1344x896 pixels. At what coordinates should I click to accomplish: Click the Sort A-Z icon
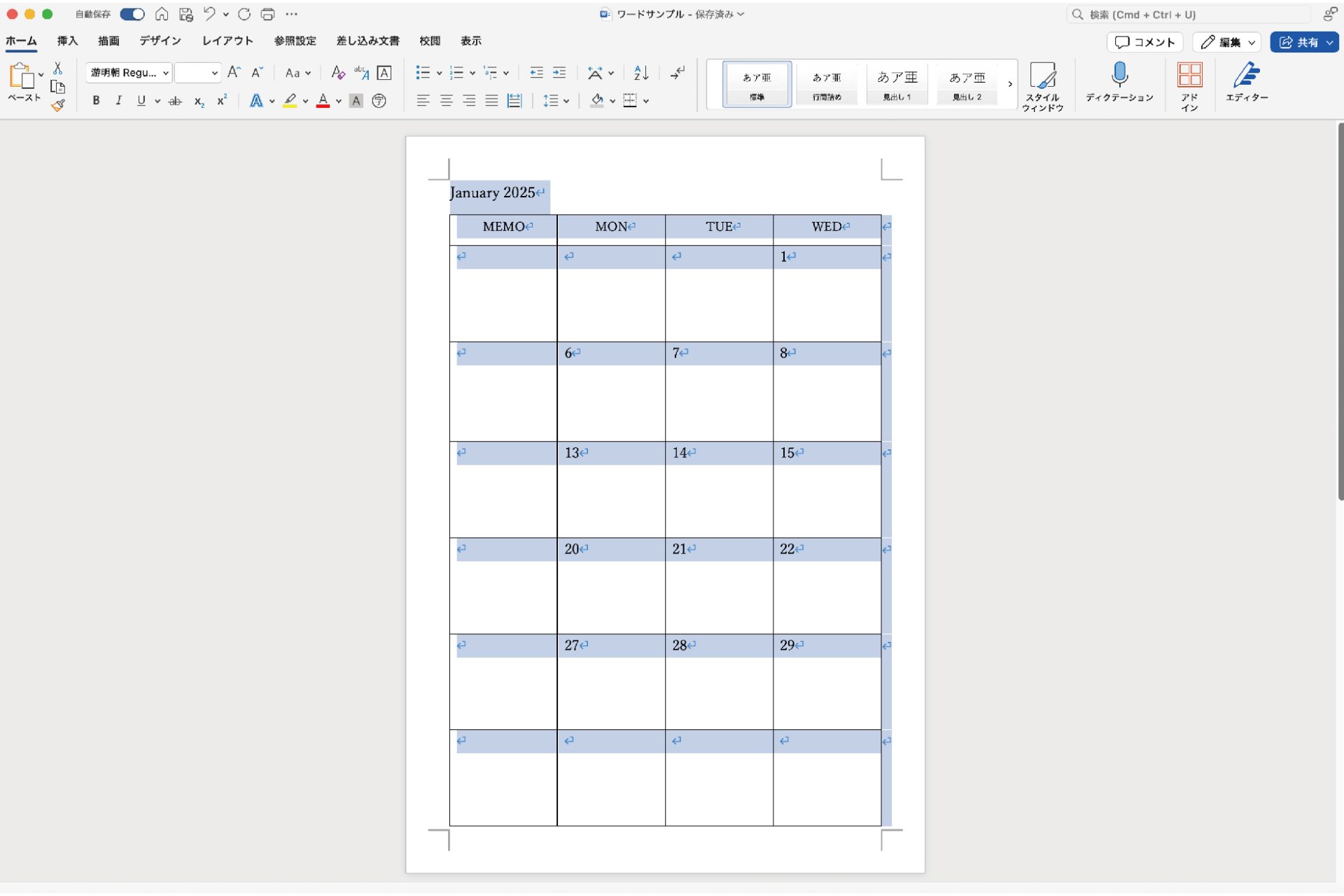point(640,73)
